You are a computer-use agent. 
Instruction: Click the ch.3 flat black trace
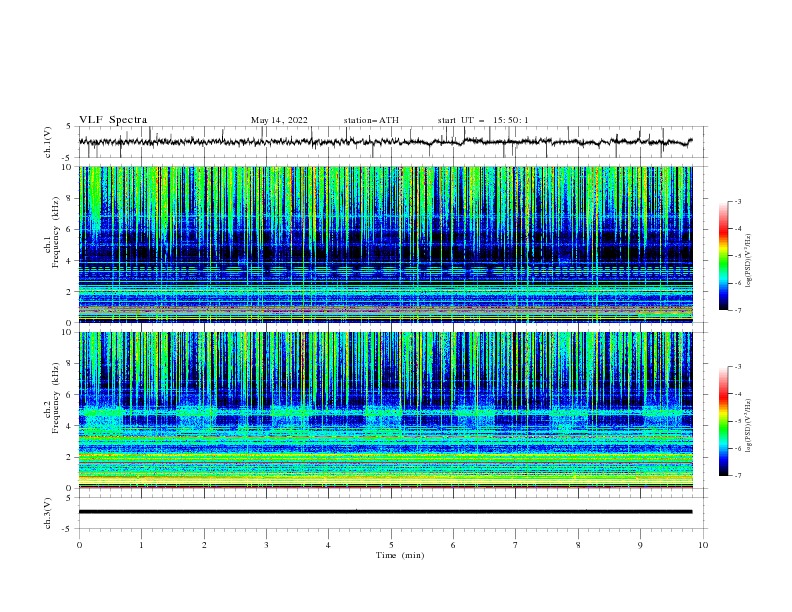coord(385,512)
